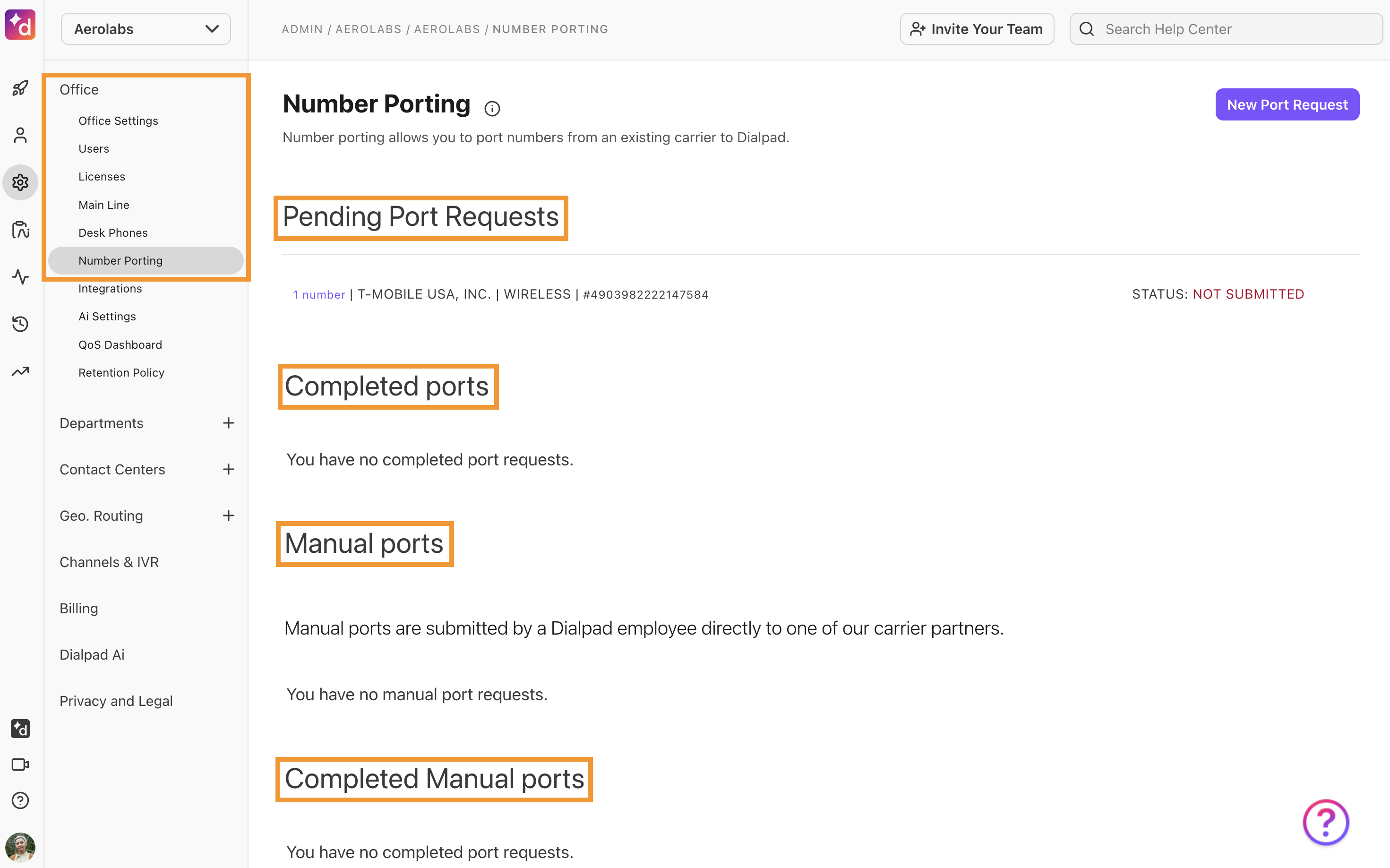Viewport: 1390px width, 868px height.
Task: Click inside the Search Help Center field
Action: click(1227, 29)
